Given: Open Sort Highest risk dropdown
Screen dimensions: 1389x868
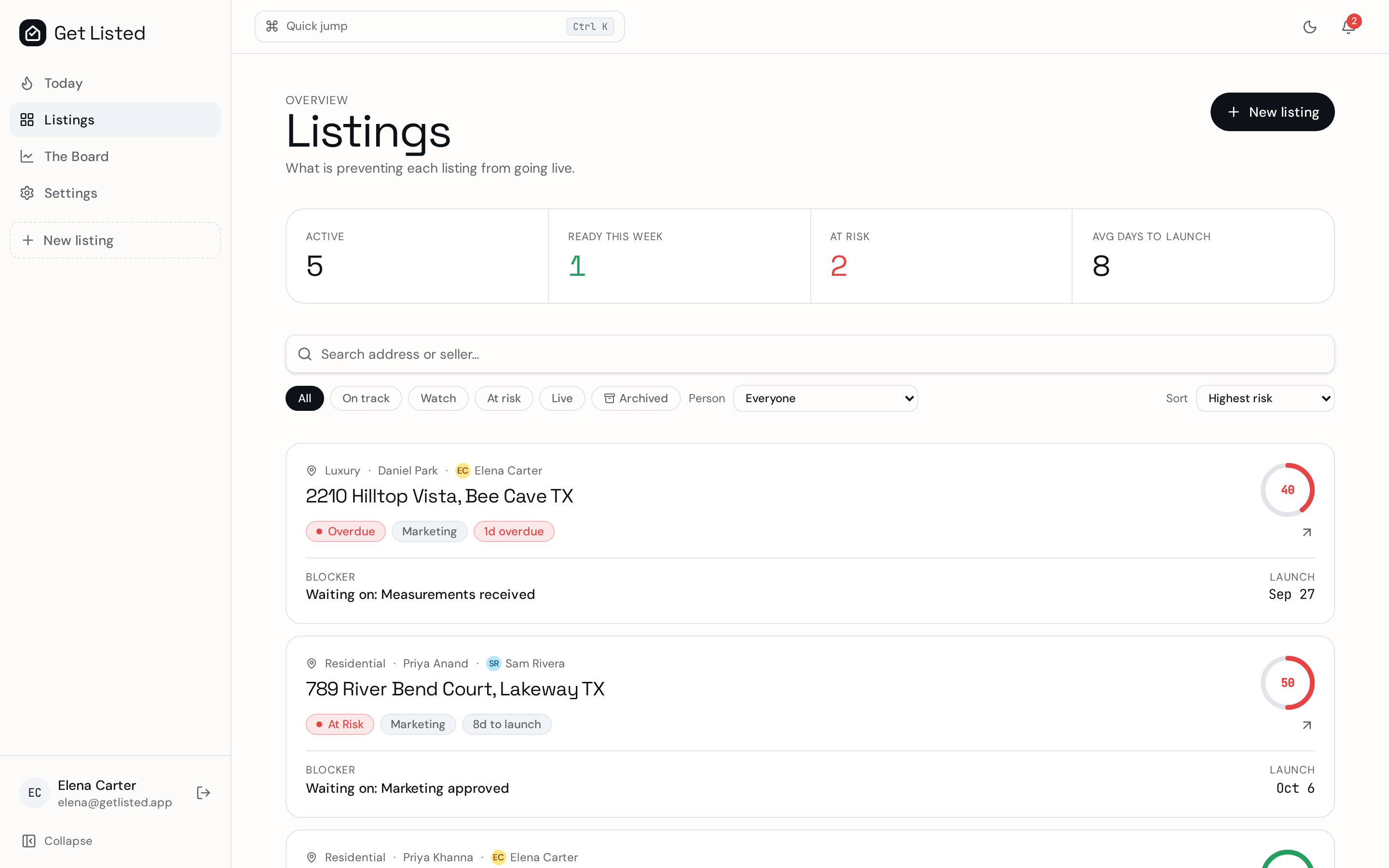Looking at the screenshot, I should click(x=1265, y=398).
